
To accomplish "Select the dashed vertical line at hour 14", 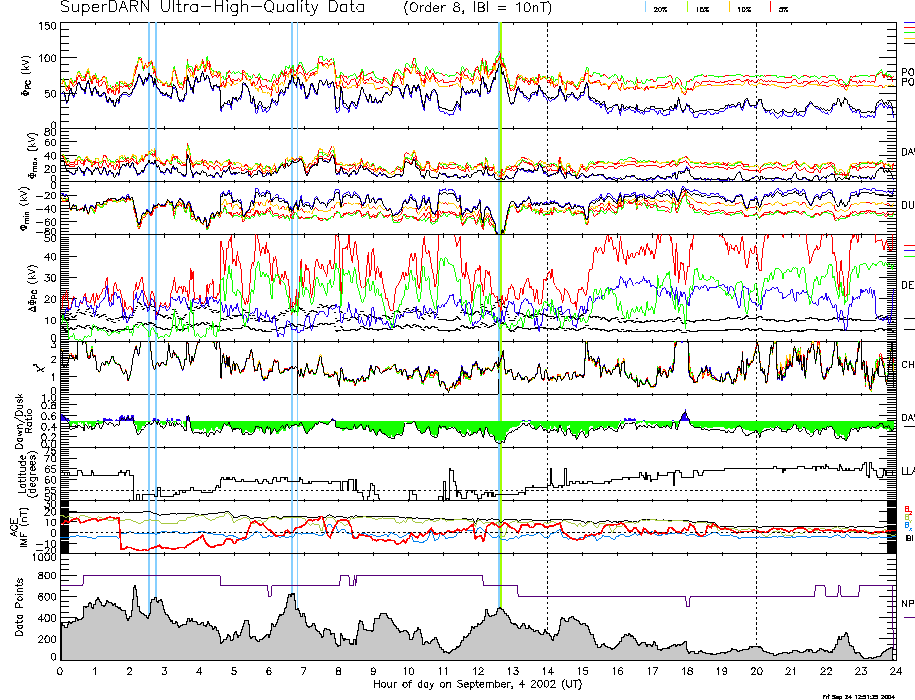I will pyautogui.click(x=547, y=300).
